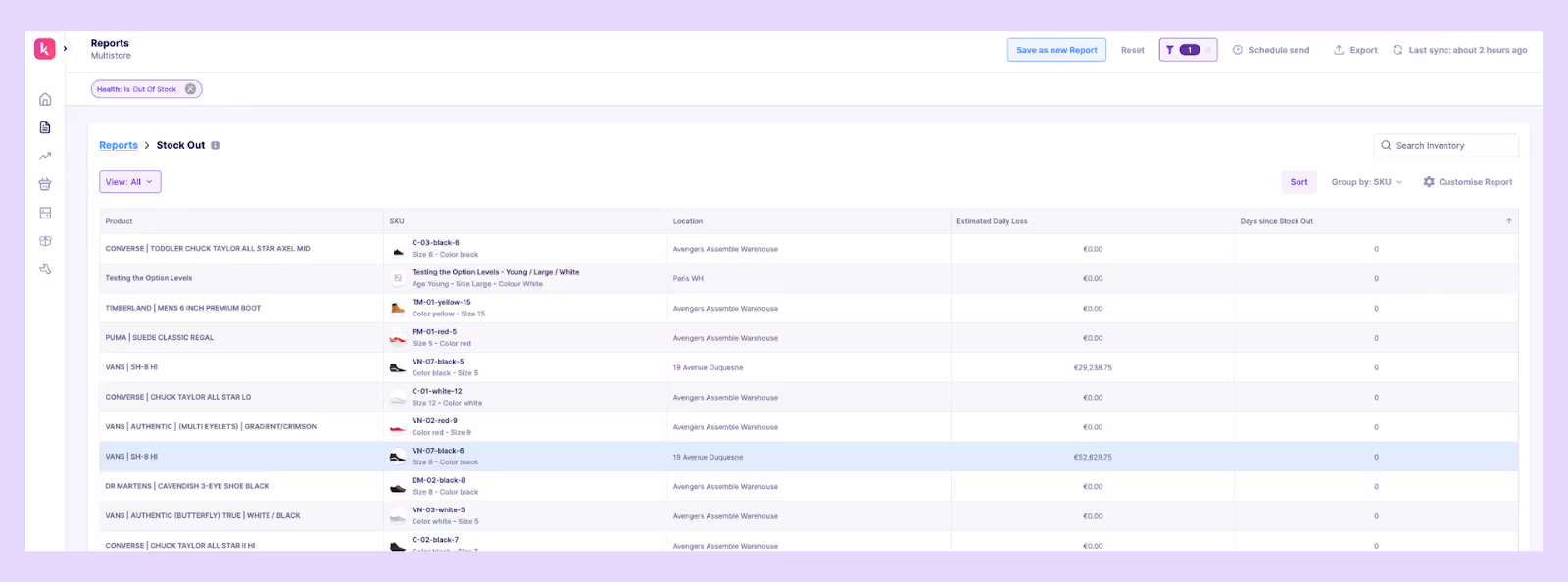Select VANS AUTHENTIC (BUTTERFLY) TRUE | WHITE / BLACK
Screen dimensions: 1568x582
203,515
